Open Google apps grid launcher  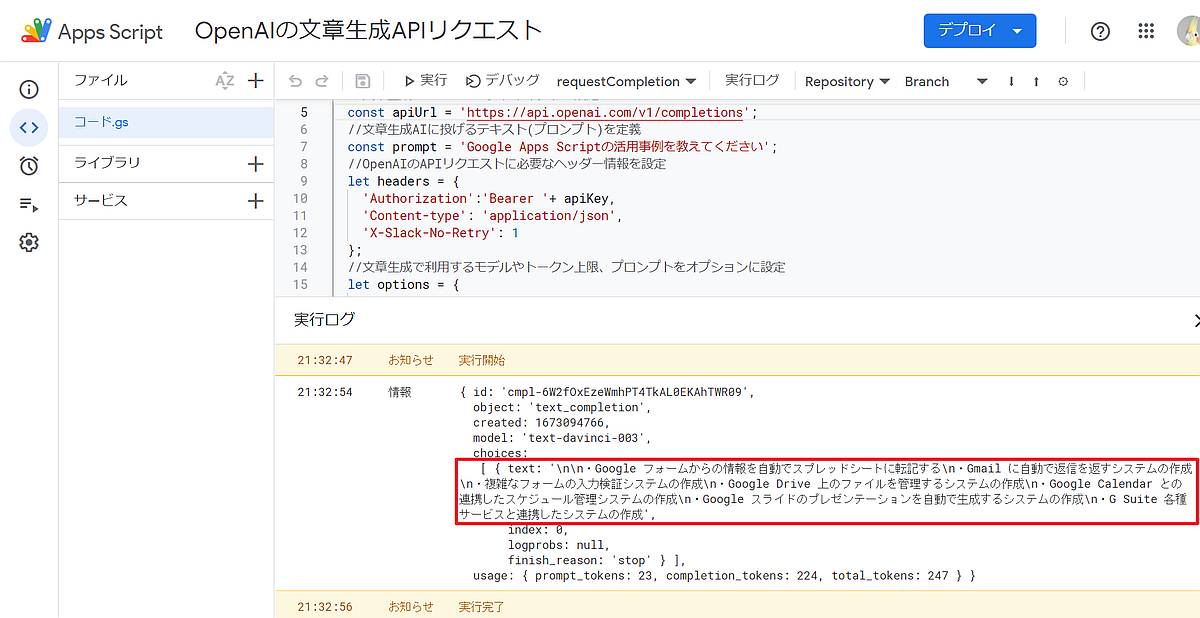1146,31
